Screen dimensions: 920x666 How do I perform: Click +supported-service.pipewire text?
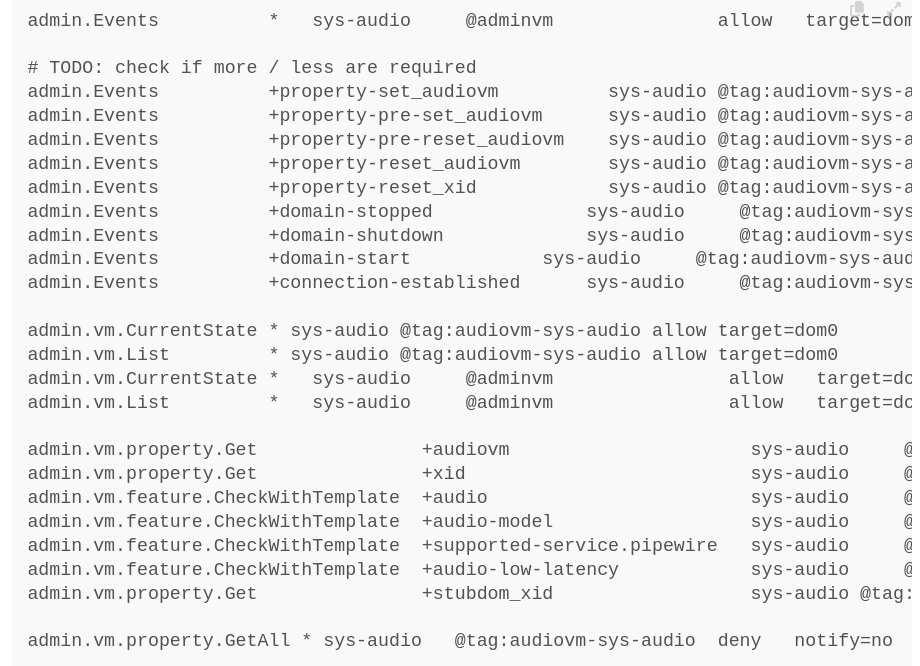click(x=570, y=546)
